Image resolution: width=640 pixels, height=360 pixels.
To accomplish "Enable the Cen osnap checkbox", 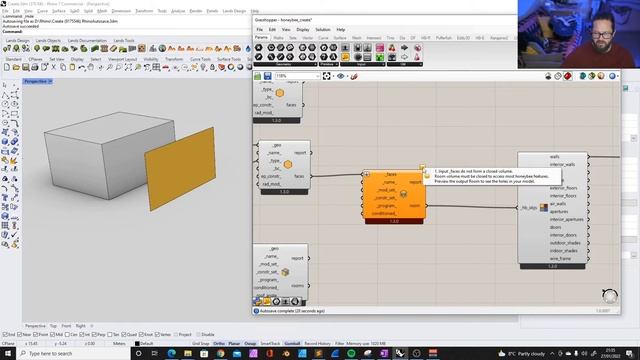I will pos(67,334).
